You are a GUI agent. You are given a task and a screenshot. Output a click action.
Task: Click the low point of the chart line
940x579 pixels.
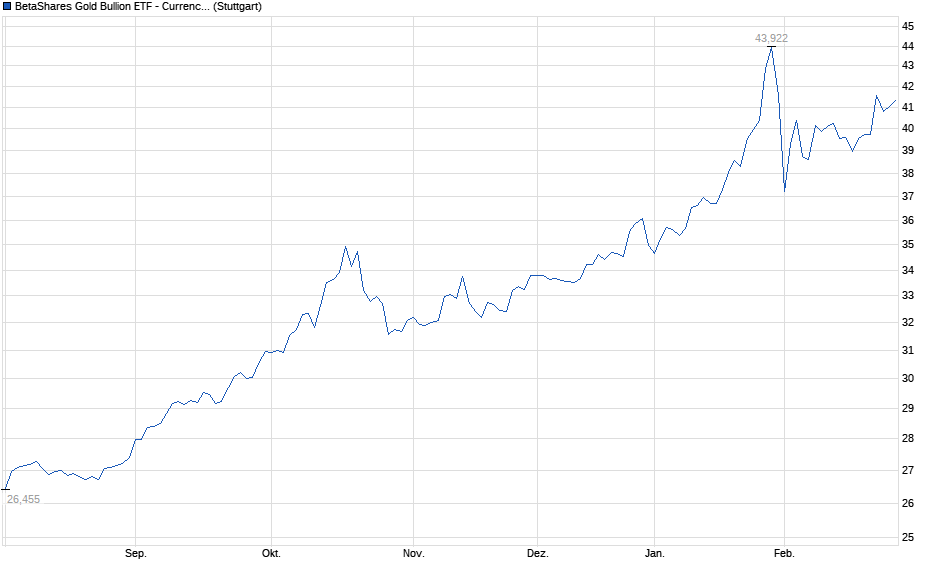pos(8,490)
